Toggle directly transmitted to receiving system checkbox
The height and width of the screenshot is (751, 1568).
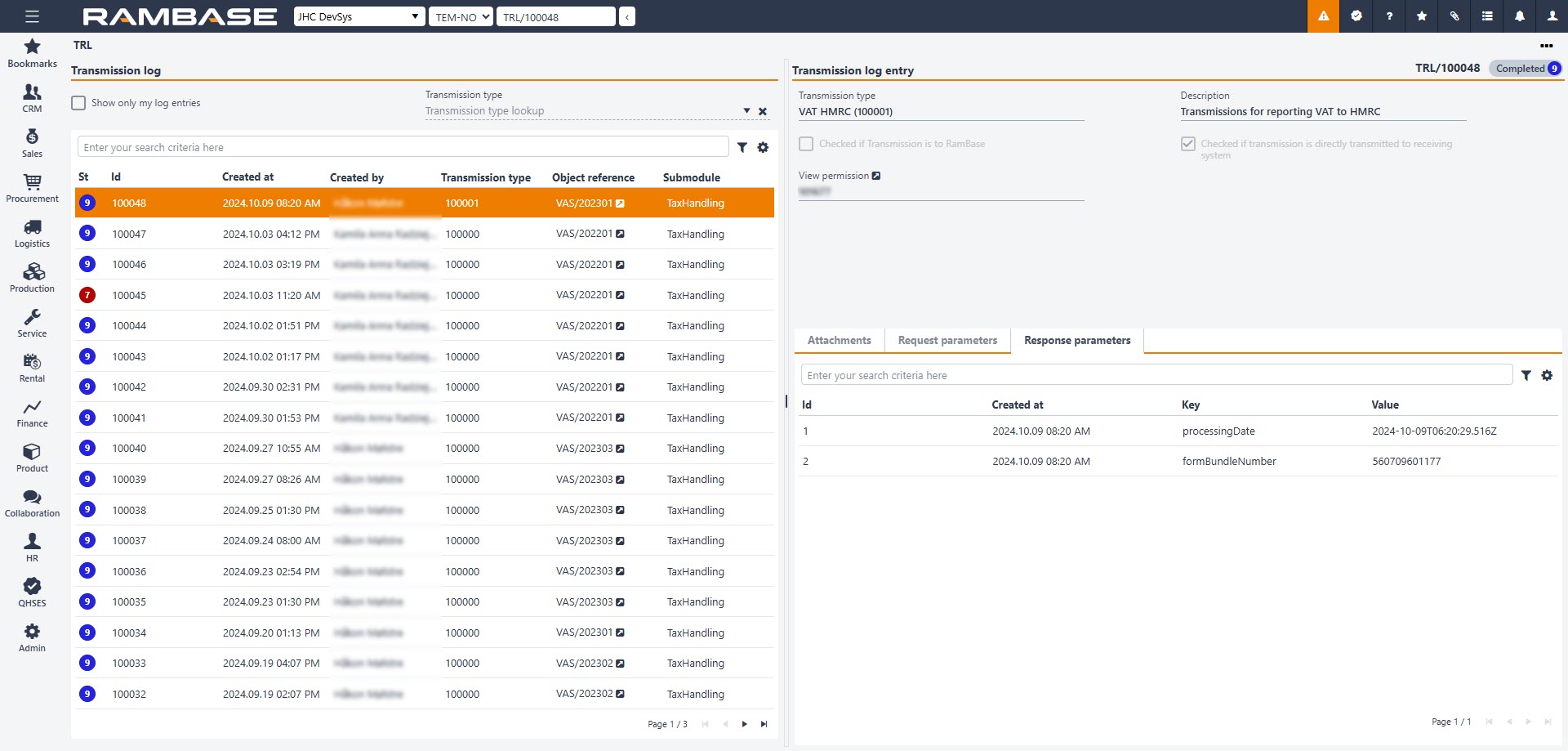pyautogui.click(x=1188, y=144)
